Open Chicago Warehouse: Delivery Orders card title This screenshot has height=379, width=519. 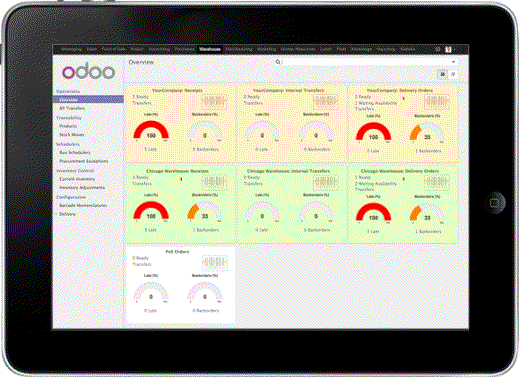pos(400,171)
